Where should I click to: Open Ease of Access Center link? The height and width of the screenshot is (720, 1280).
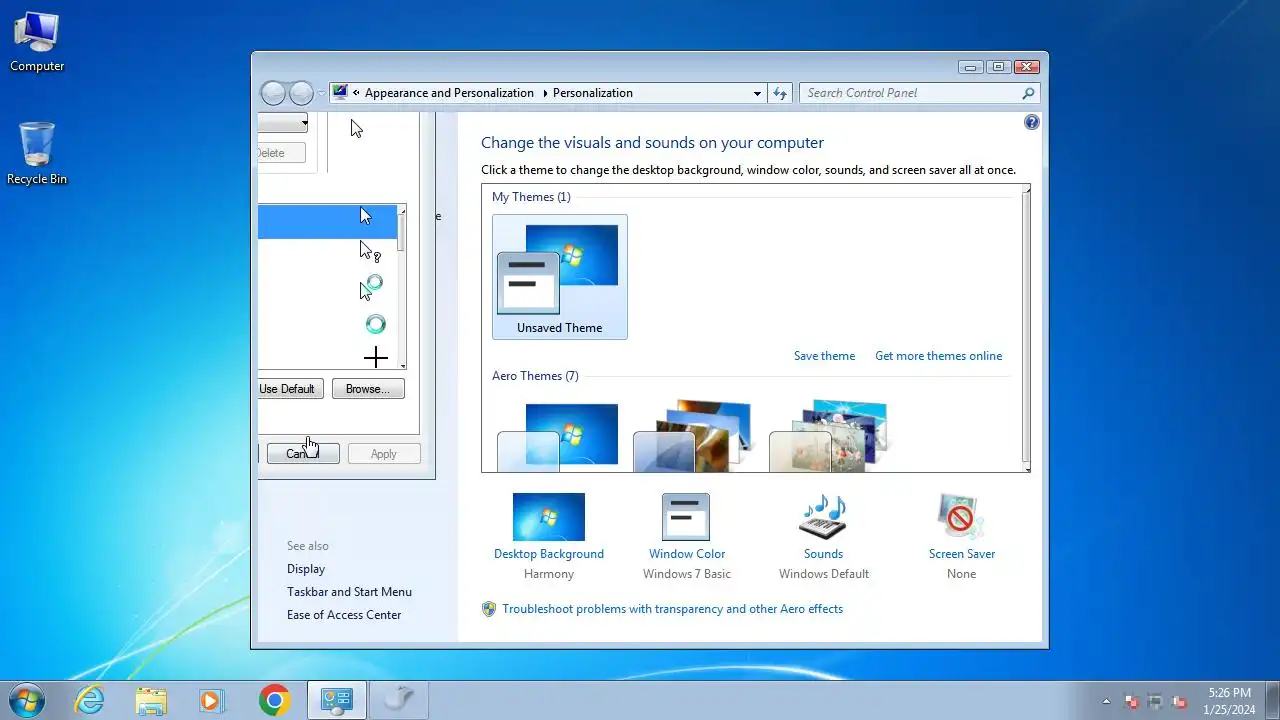(x=344, y=615)
